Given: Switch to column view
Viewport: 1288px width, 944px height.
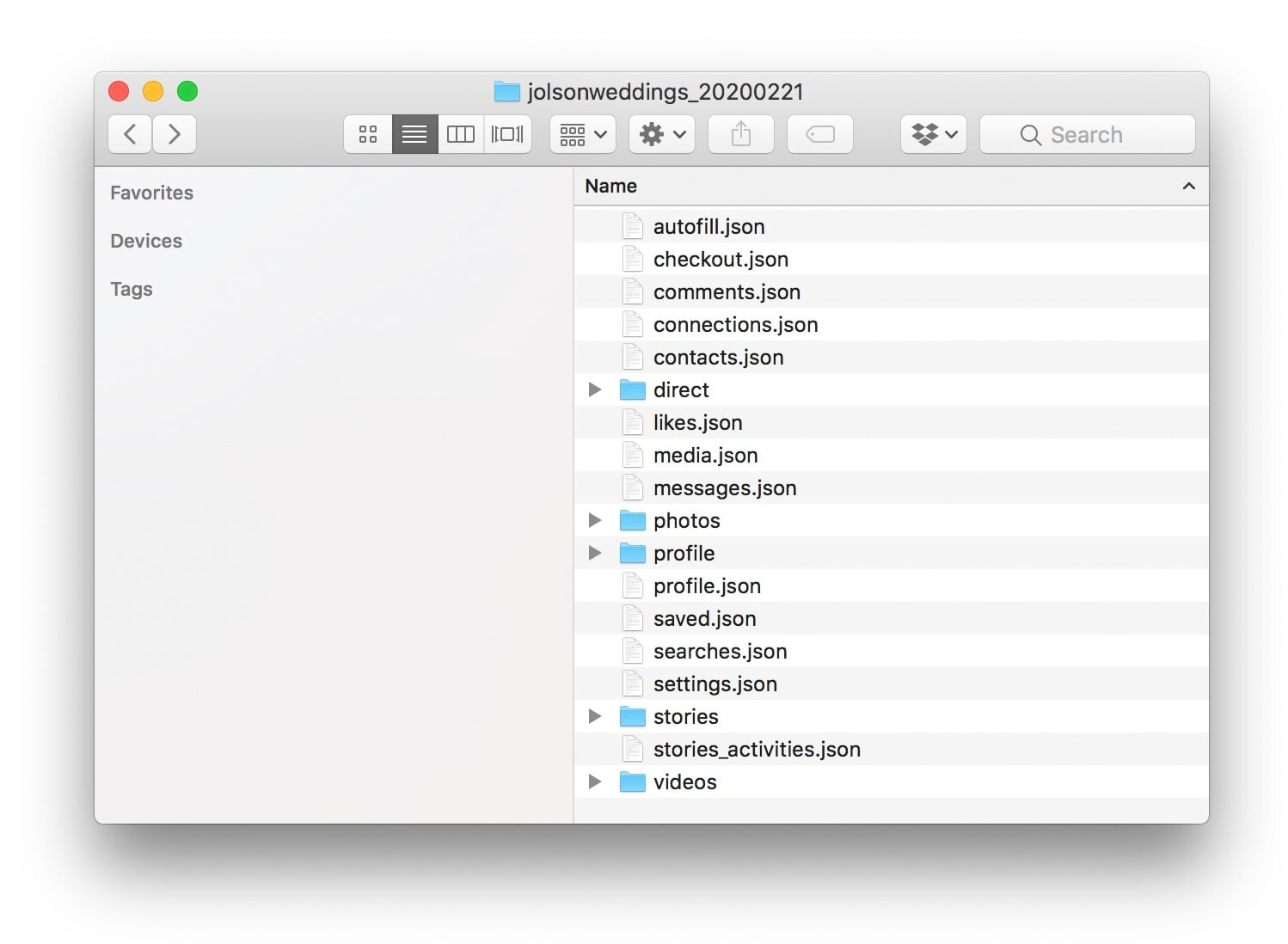Looking at the screenshot, I should pos(461,134).
